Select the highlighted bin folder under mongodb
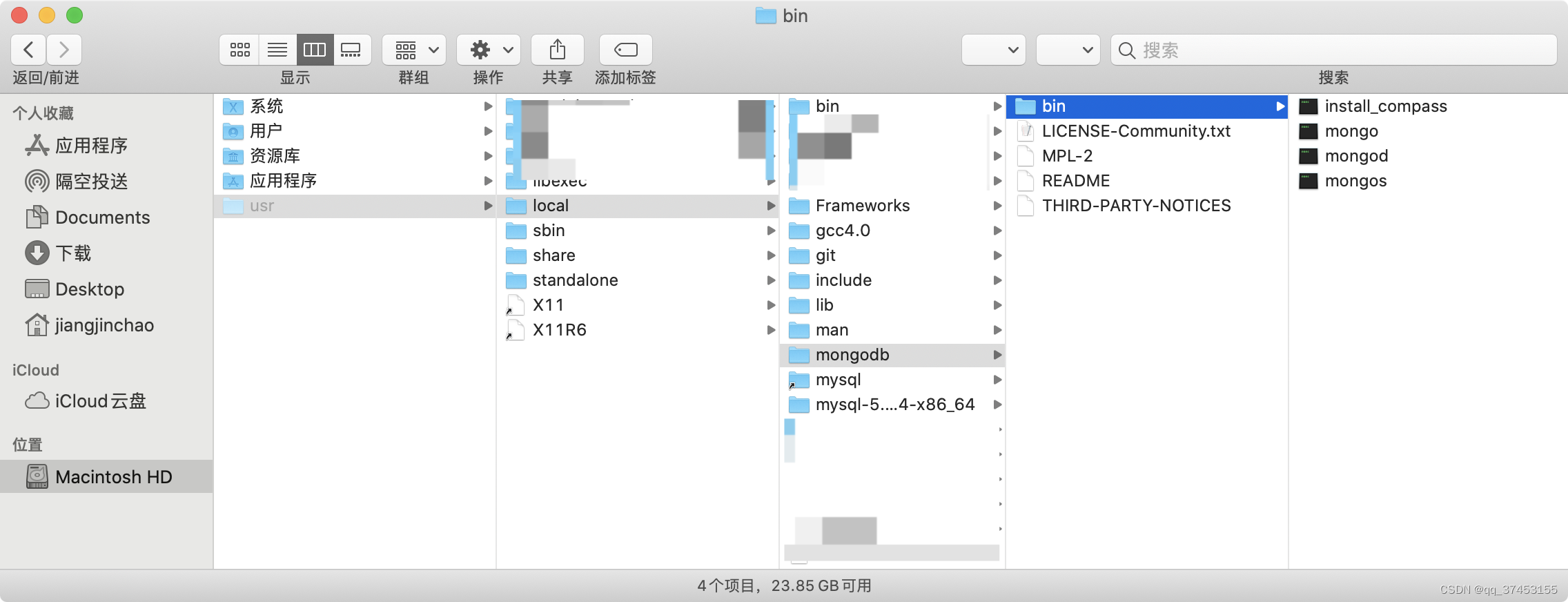1568x602 pixels. [x=1147, y=106]
